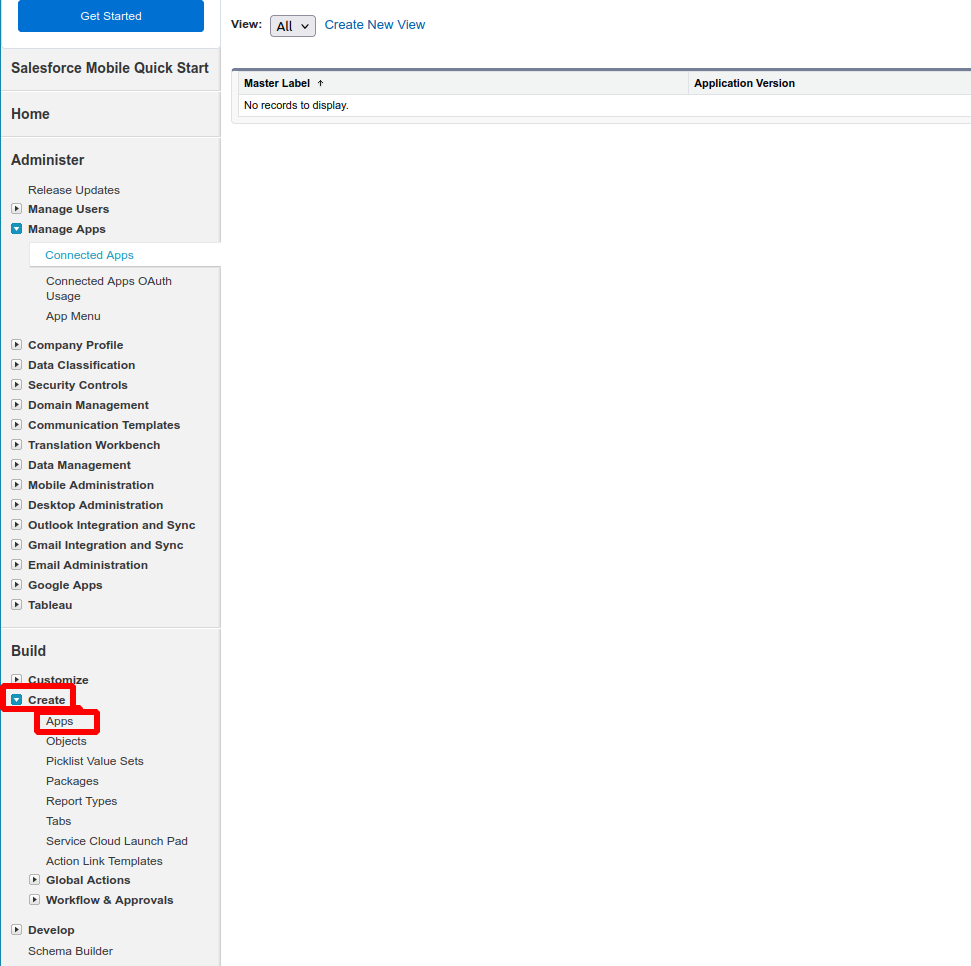Open Packages under Create
971x966 pixels.
72,781
